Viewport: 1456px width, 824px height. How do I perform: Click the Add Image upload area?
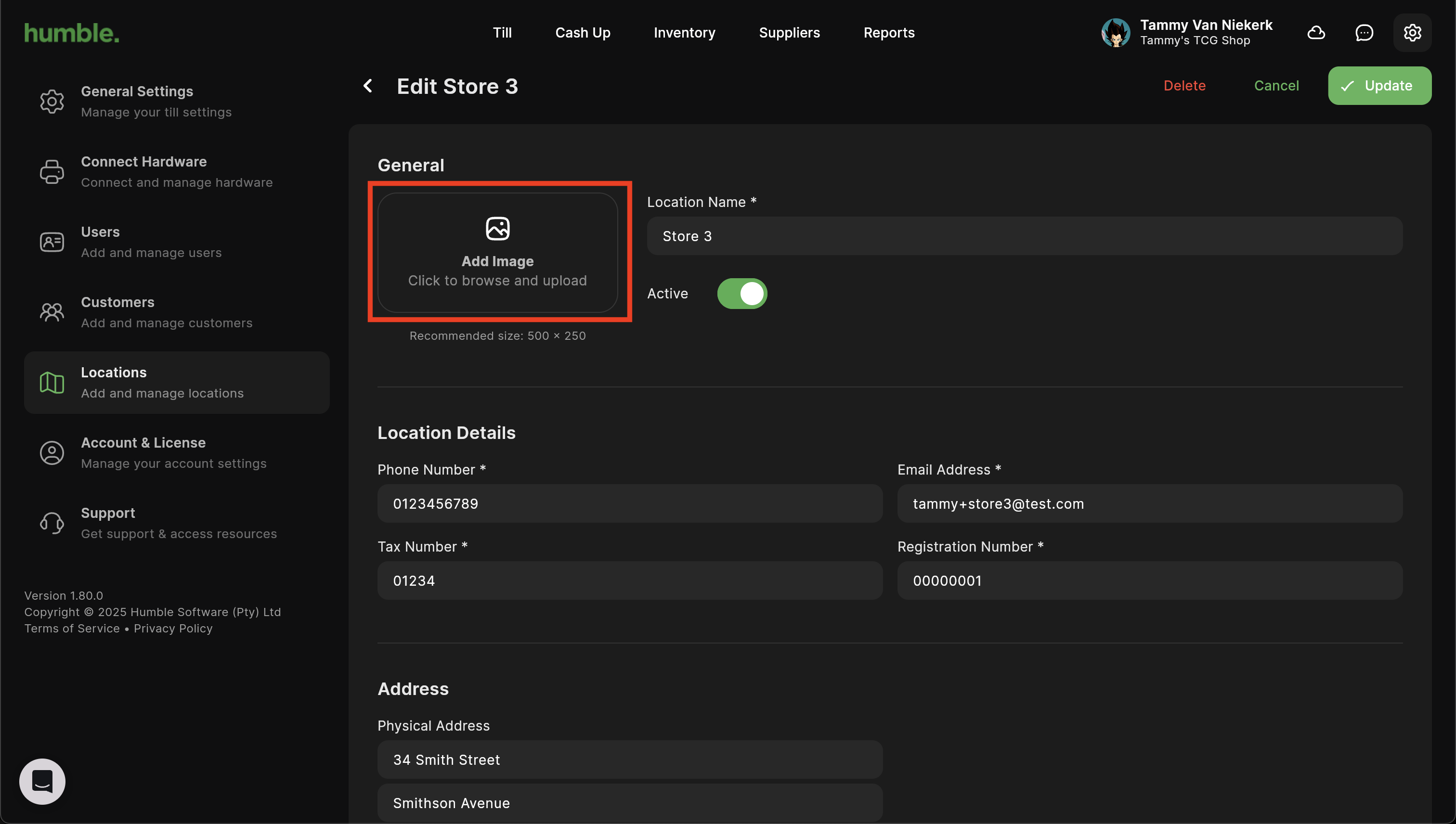[497, 252]
